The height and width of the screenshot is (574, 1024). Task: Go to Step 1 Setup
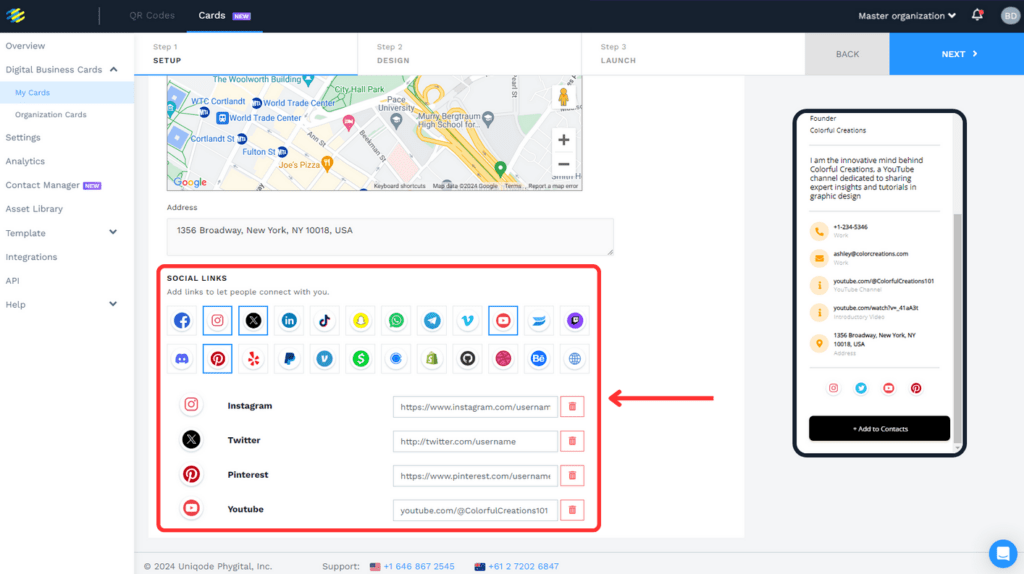point(246,54)
